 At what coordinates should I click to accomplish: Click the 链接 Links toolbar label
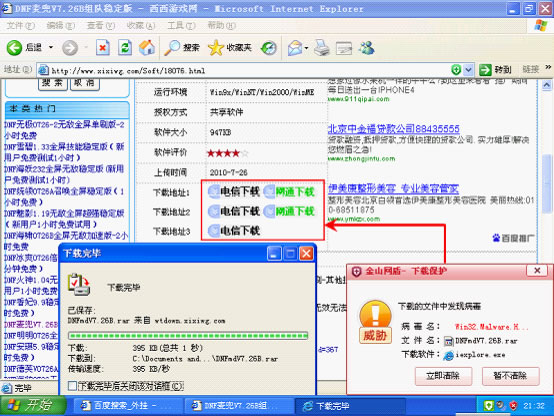pyautogui.click(x=530, y=70)
